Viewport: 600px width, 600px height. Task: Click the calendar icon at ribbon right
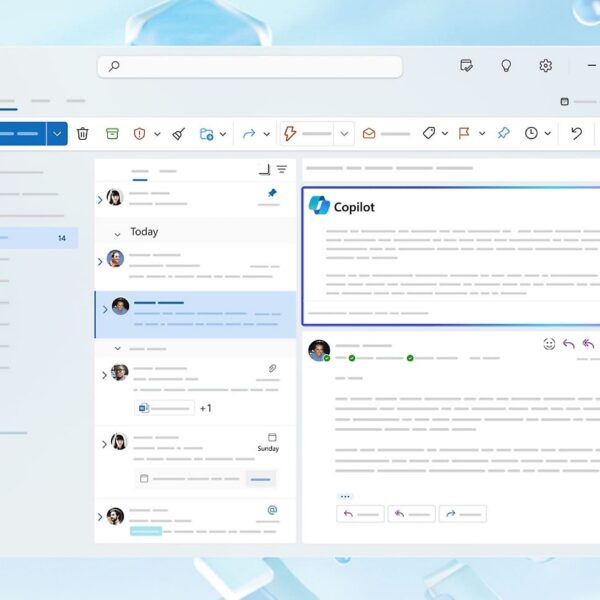(564, 101)
